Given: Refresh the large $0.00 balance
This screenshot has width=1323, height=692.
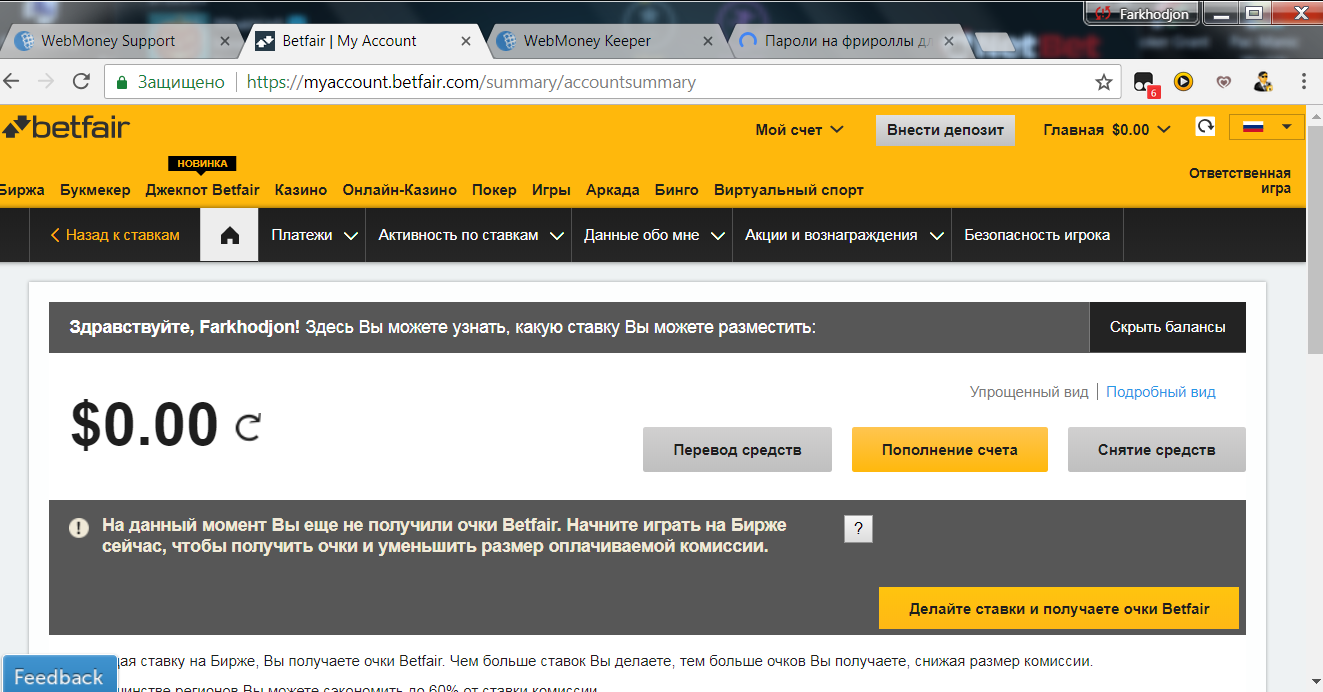Looking at the screenshot, I should coord(248,428).
